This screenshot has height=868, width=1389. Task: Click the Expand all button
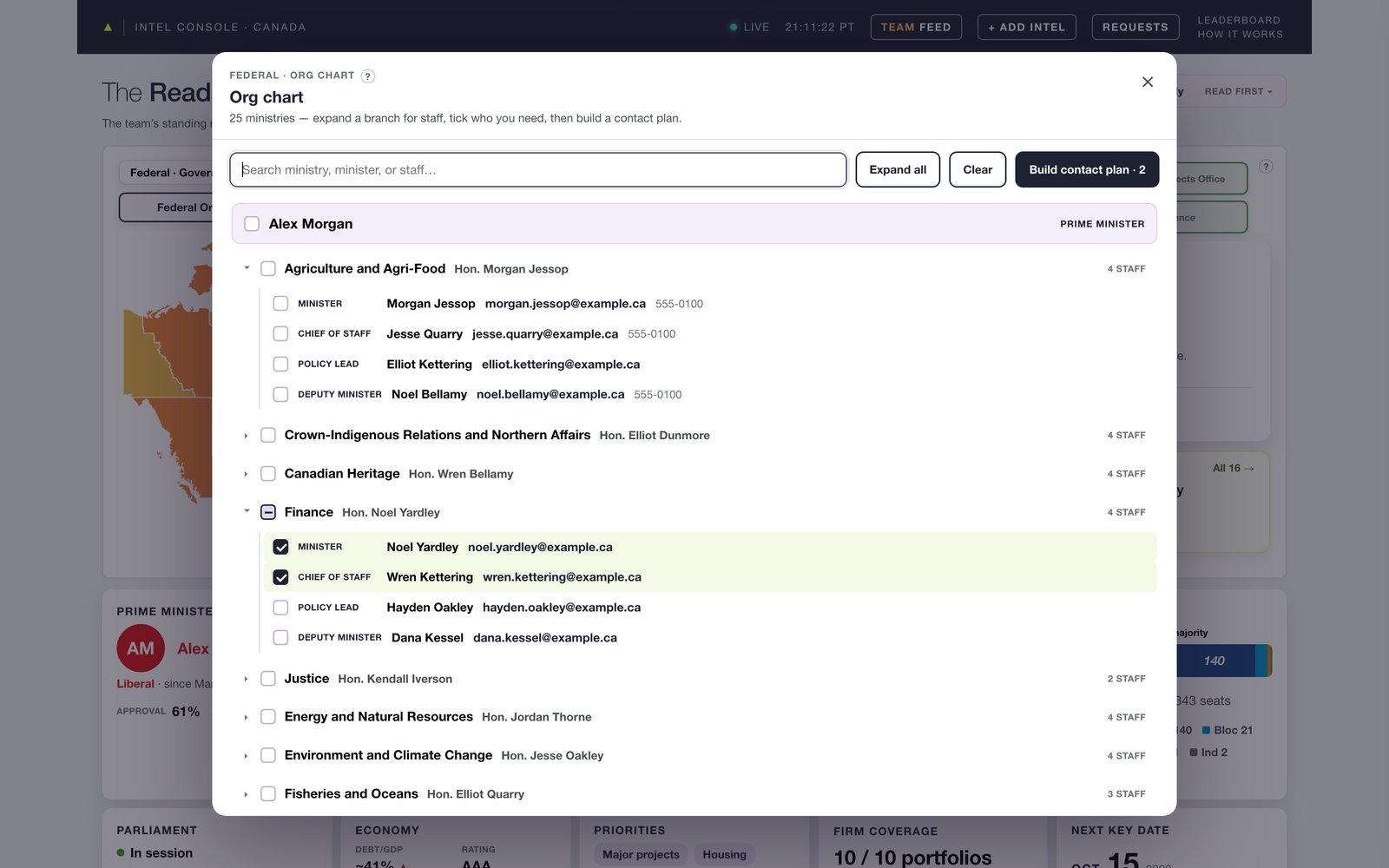click(898, 169)
